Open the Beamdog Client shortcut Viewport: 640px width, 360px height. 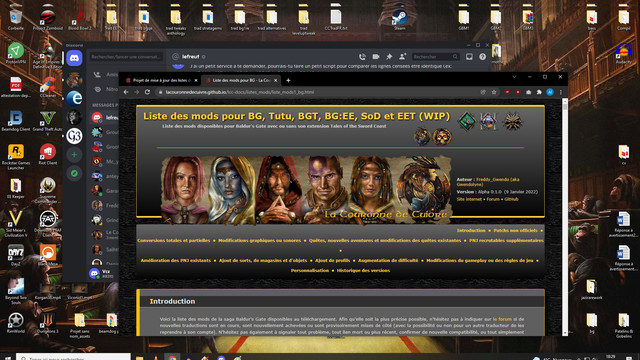(x=16, y=121)
